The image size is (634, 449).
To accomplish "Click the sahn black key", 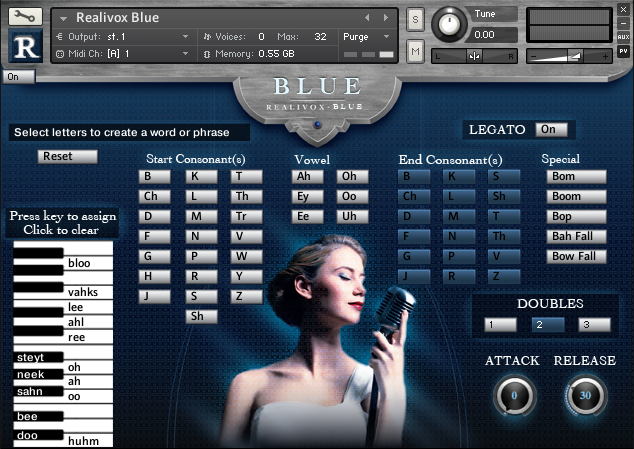I will point(38,391).
